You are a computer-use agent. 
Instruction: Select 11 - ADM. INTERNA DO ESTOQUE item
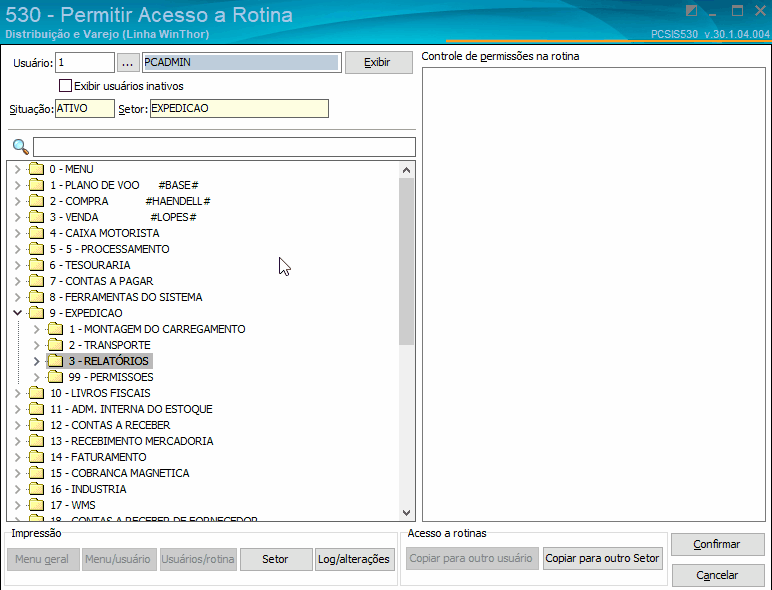131,409
